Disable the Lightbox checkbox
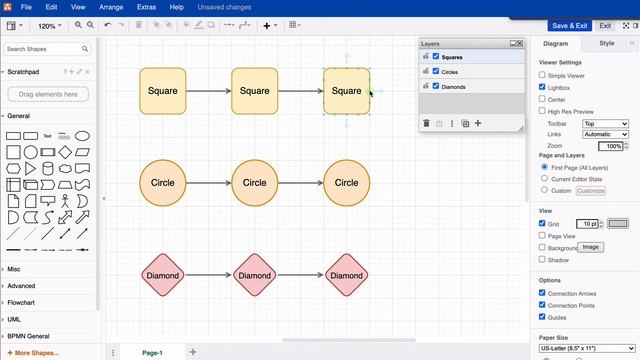This screenshot has height=360, width=640. (x=542, y=87)
